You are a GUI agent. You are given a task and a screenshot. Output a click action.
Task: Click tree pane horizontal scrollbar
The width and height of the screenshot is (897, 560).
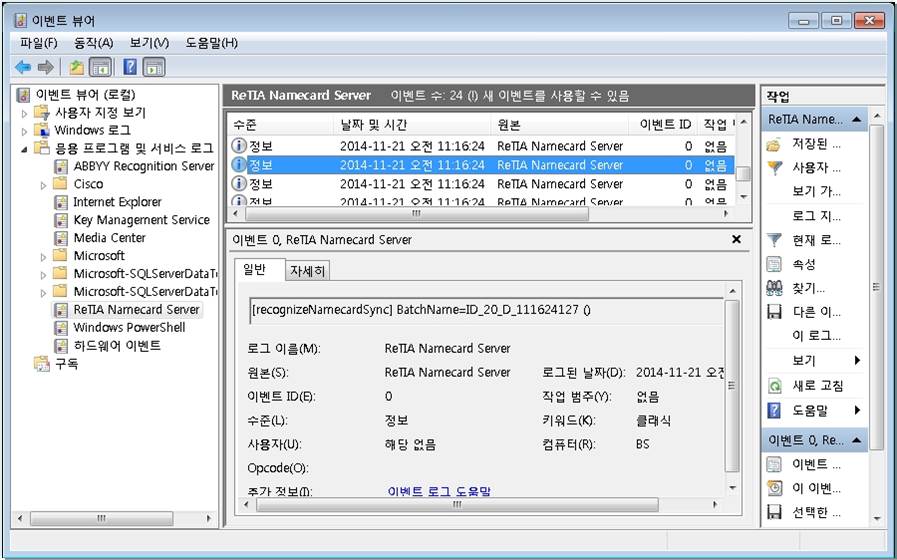point(101,519)
